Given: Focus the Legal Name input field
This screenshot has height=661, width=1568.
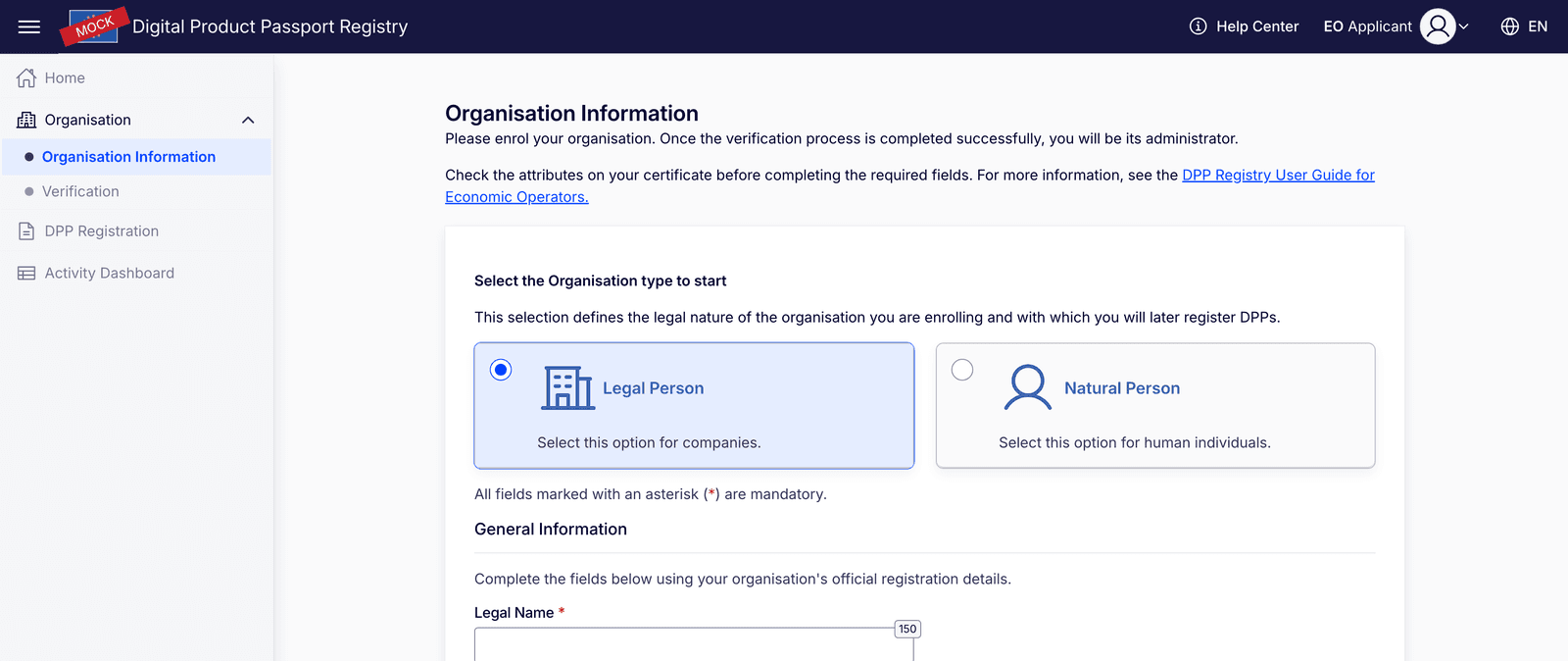Looking at the screenshot, I should click(x=694, y=644).
